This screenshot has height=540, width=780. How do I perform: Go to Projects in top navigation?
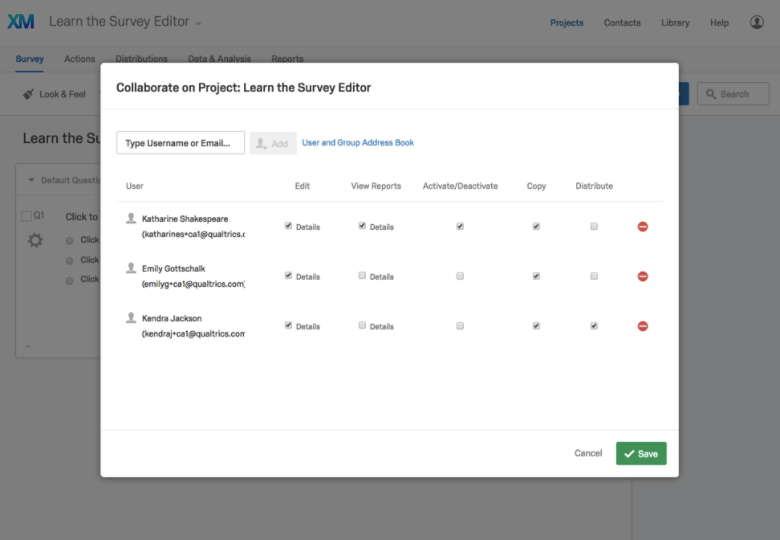(x=567, y=23)
